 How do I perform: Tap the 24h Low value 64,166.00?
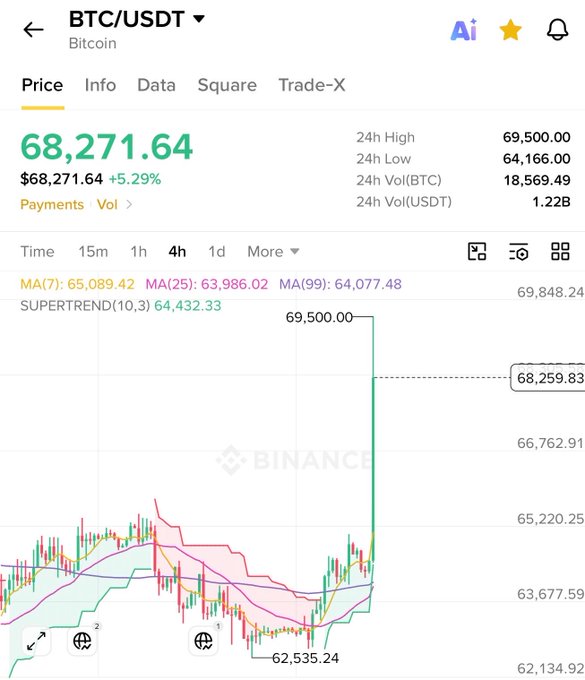[x=536, y=159]
